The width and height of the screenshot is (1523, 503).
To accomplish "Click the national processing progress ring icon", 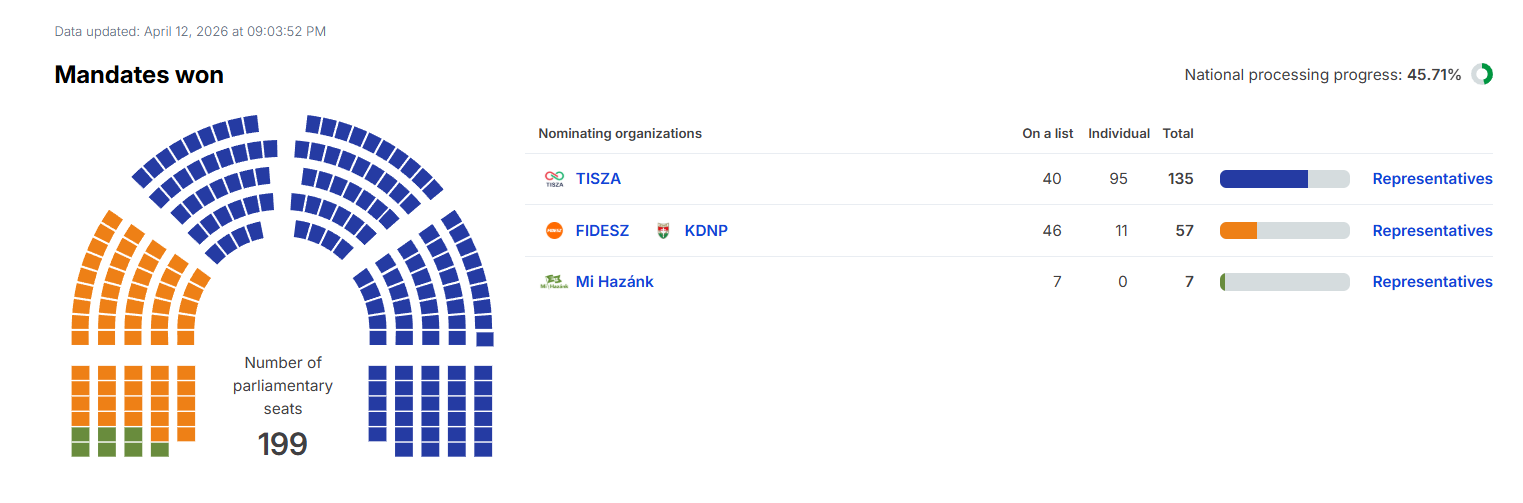I will coord(1482,74).
